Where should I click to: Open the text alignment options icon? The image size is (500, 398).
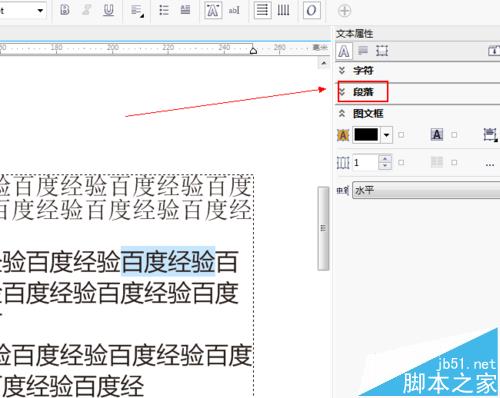point(137,11)
